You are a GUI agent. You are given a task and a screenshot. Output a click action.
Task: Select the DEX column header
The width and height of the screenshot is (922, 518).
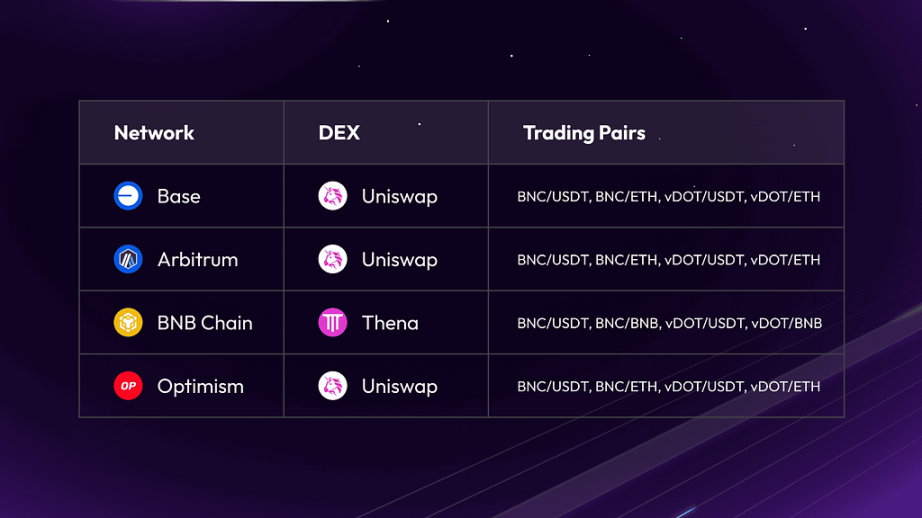pos(339,133)
